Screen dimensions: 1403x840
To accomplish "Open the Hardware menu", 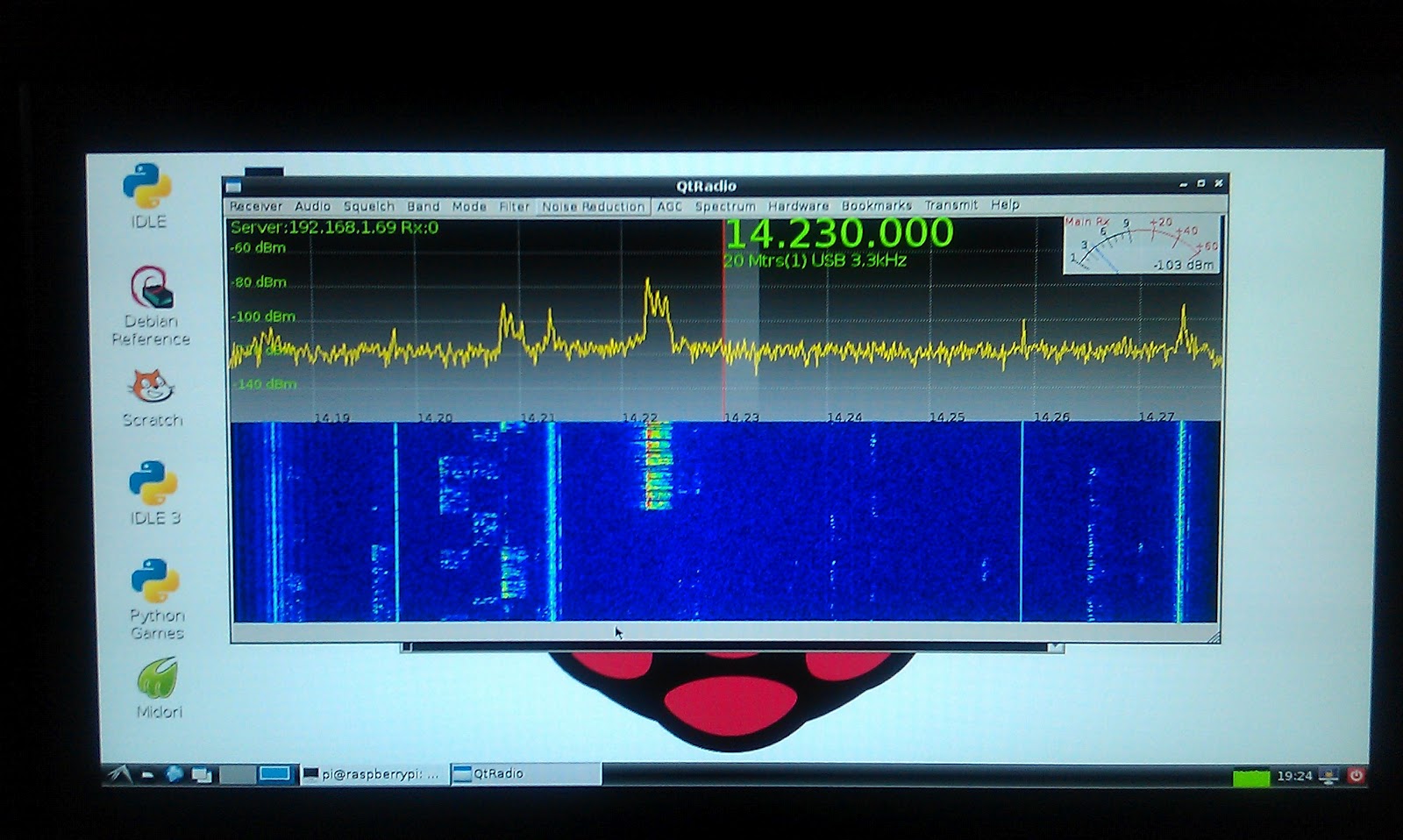I will [x=798, y=206].
